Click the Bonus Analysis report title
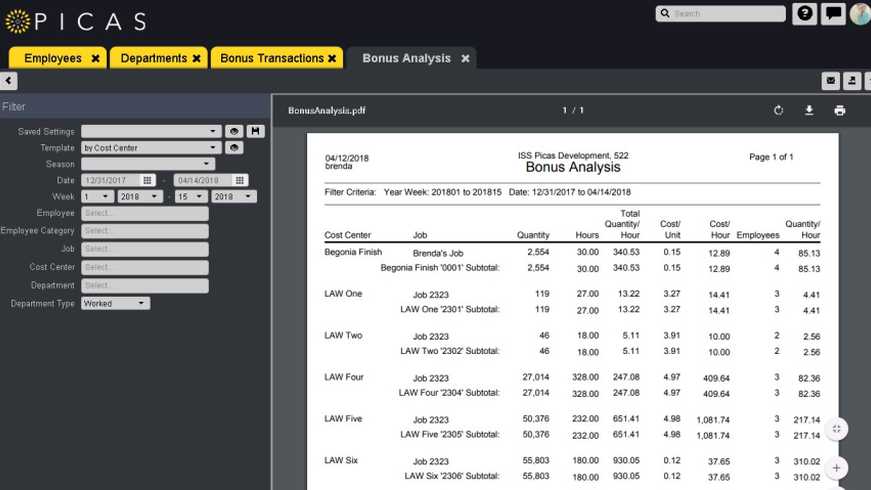 pos(573,167)
